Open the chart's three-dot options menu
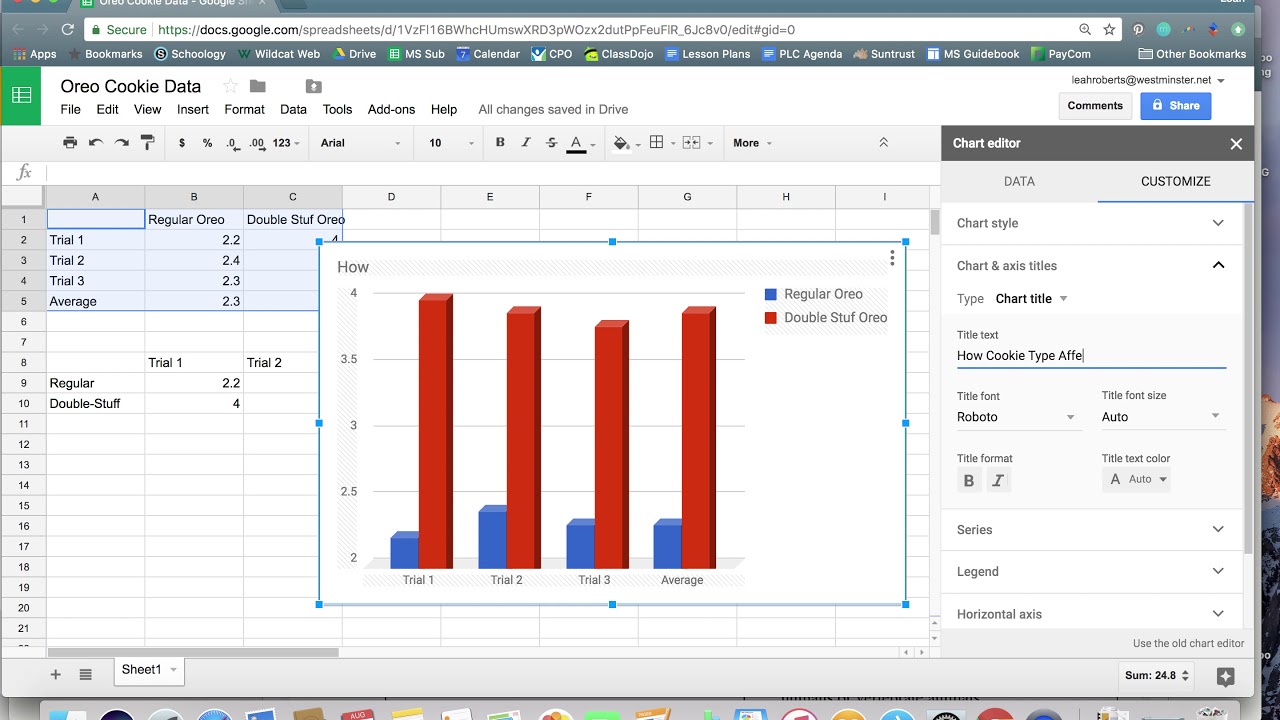 892,259
